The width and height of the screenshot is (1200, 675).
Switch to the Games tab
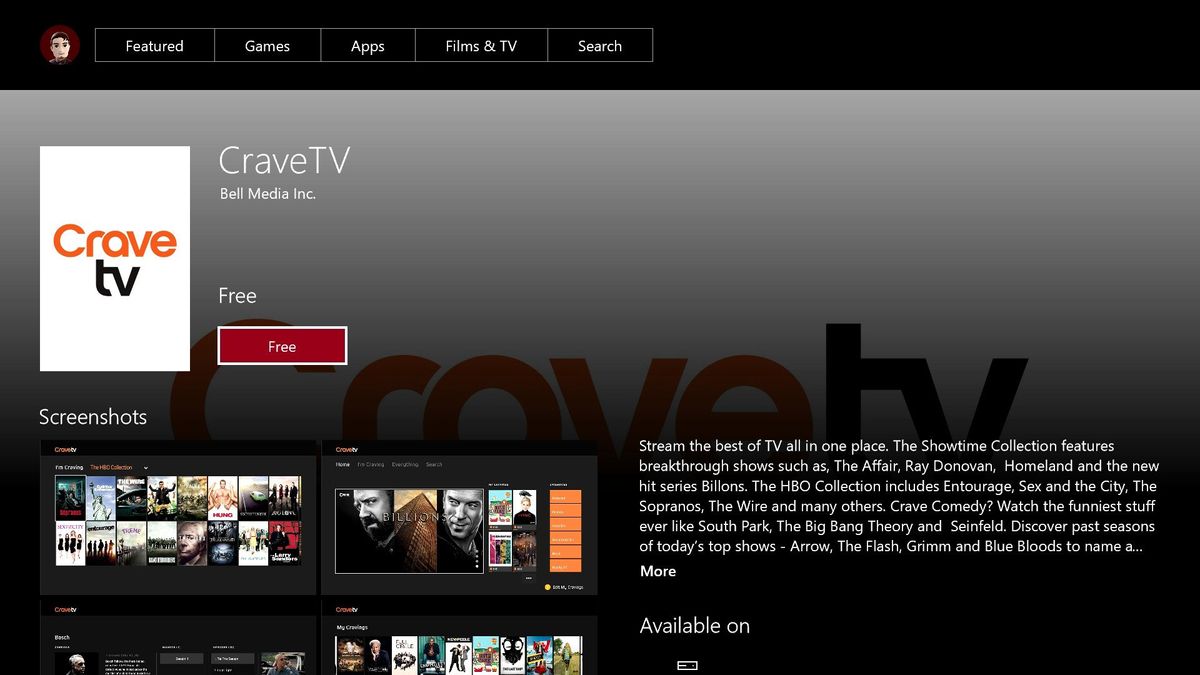267,45
